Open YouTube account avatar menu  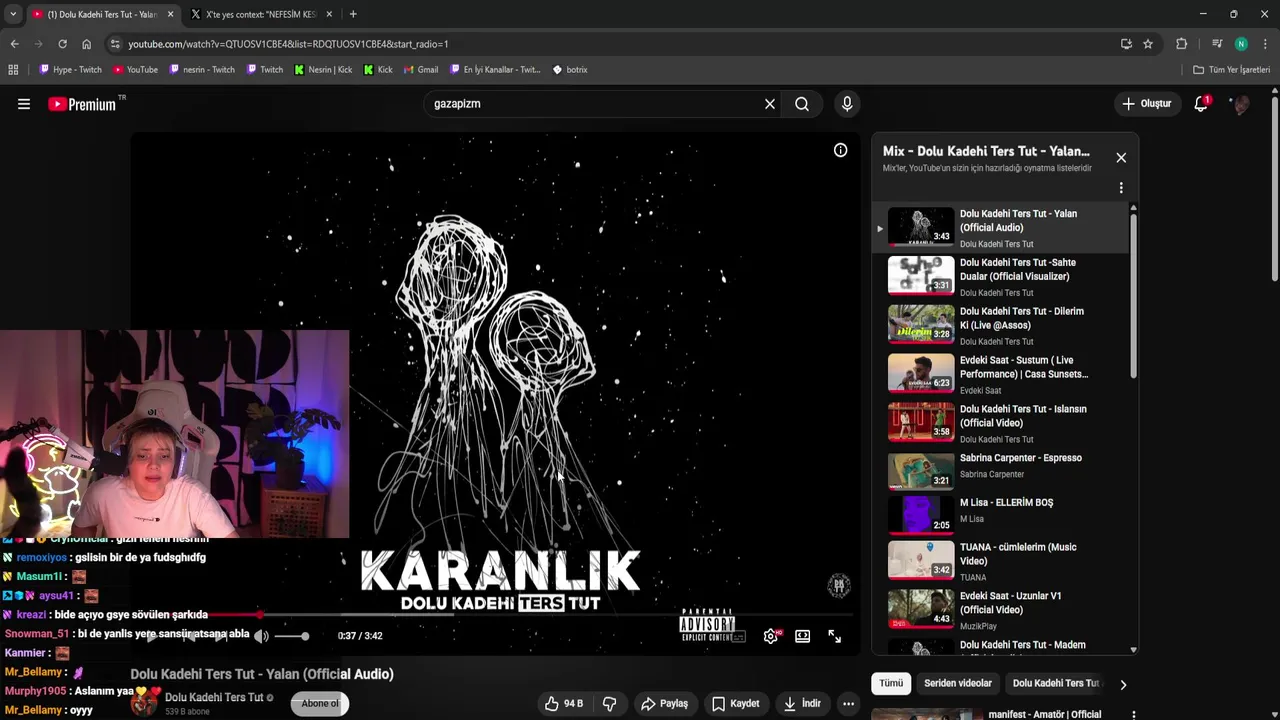1240,104
